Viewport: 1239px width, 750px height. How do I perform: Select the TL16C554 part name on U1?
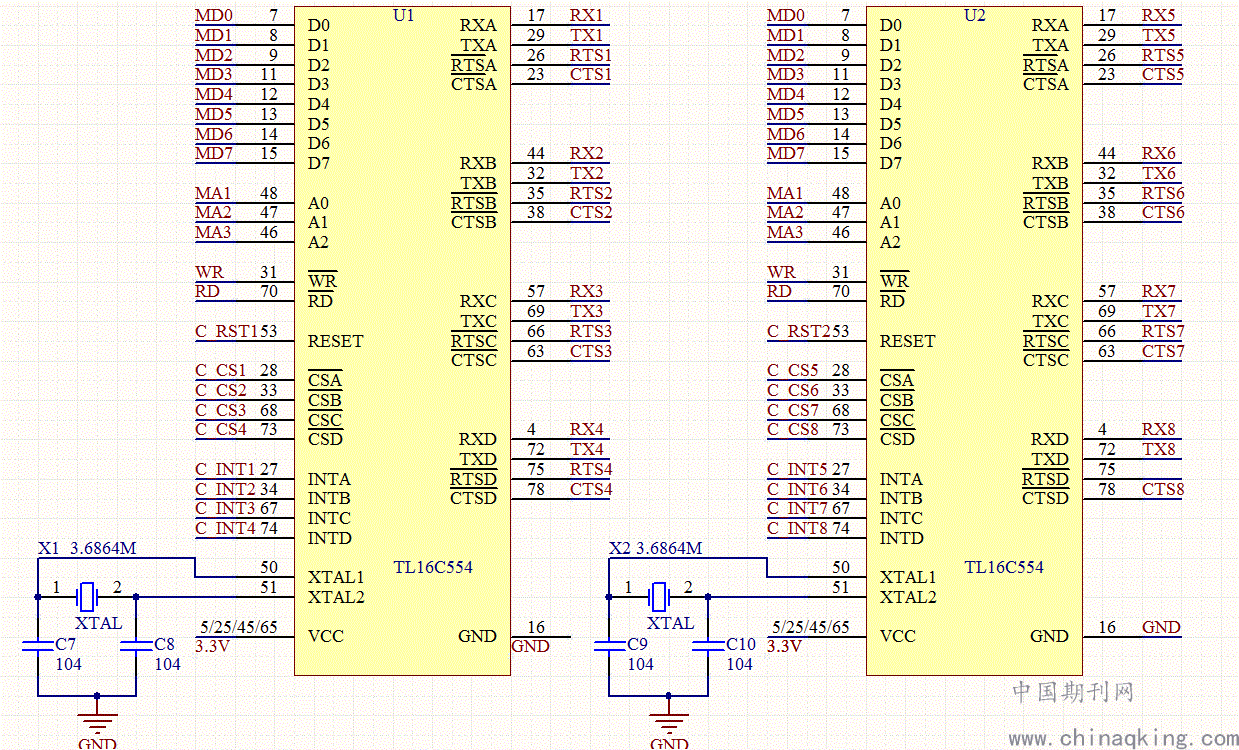click(433, 567)
